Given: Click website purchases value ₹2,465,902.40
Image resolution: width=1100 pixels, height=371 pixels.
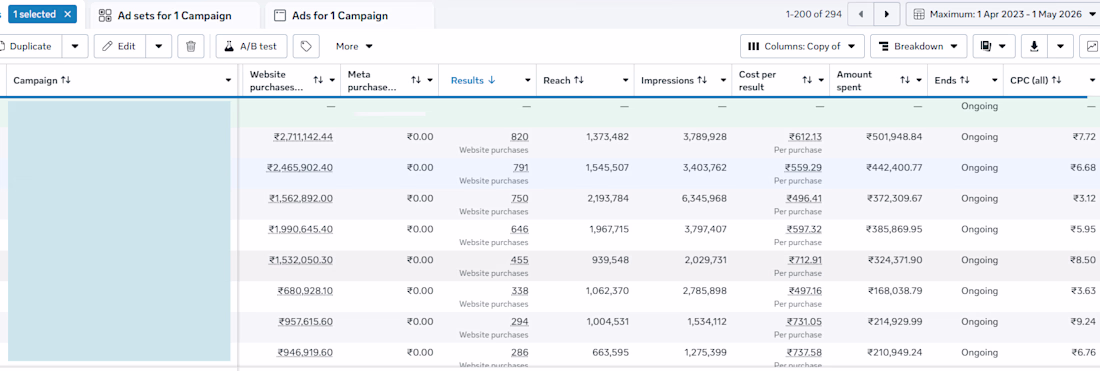Looking at the screenshot, I should [300, 168].
